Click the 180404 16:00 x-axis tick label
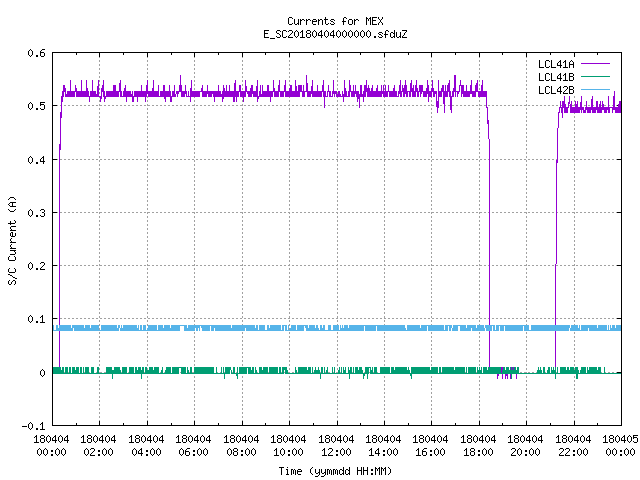Image resolution: width=640 pixels, height=480 pixels. [431, 446]
